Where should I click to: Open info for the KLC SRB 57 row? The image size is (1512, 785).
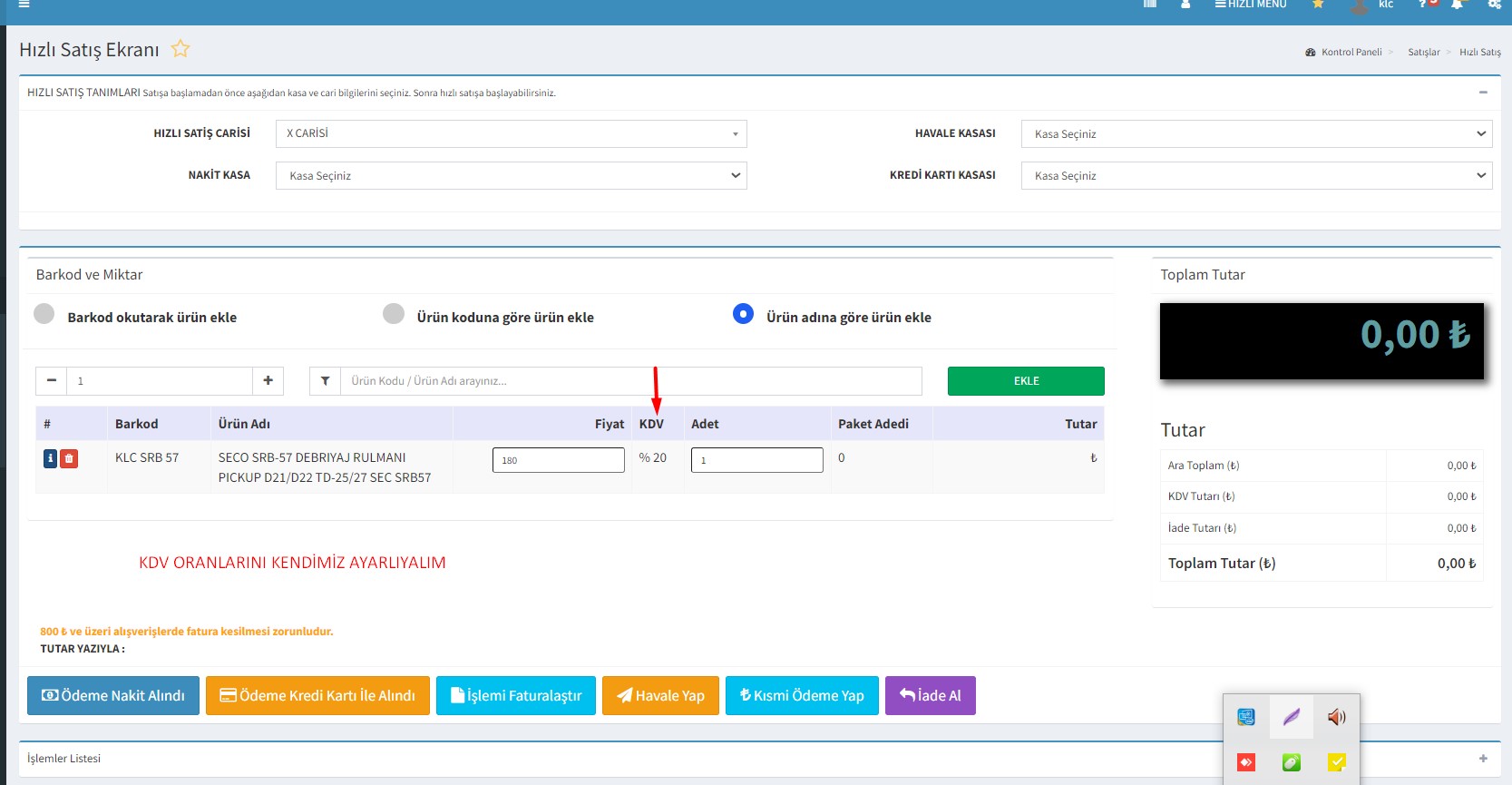pyautogui.click(x=50, y=459)
